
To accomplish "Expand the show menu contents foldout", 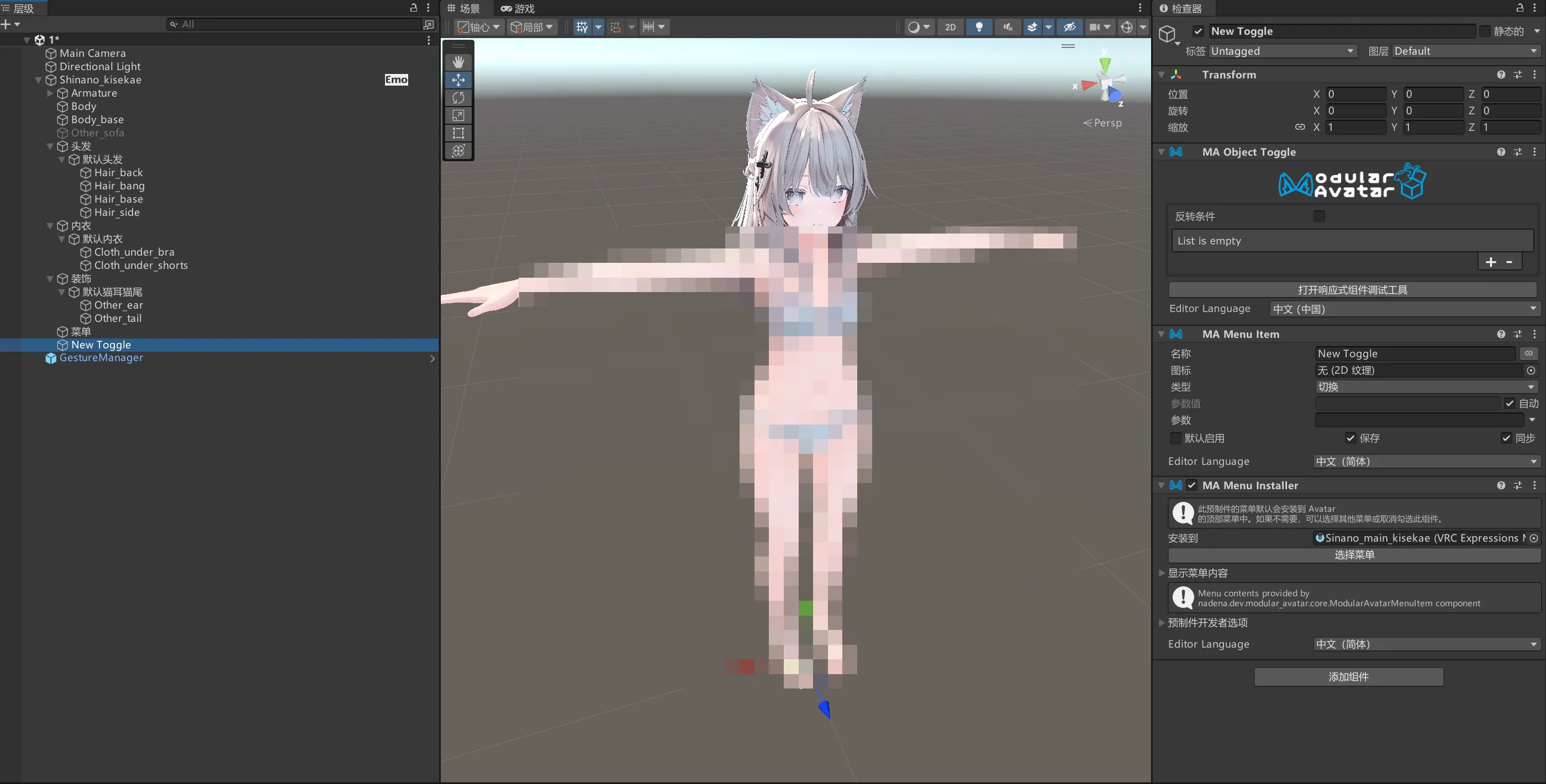I will pyautogui.click(x=1162, y=574).
